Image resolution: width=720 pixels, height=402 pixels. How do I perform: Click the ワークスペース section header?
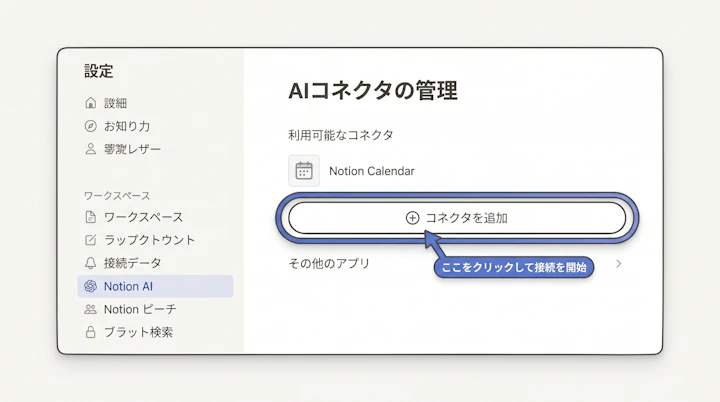click(117, 196)
